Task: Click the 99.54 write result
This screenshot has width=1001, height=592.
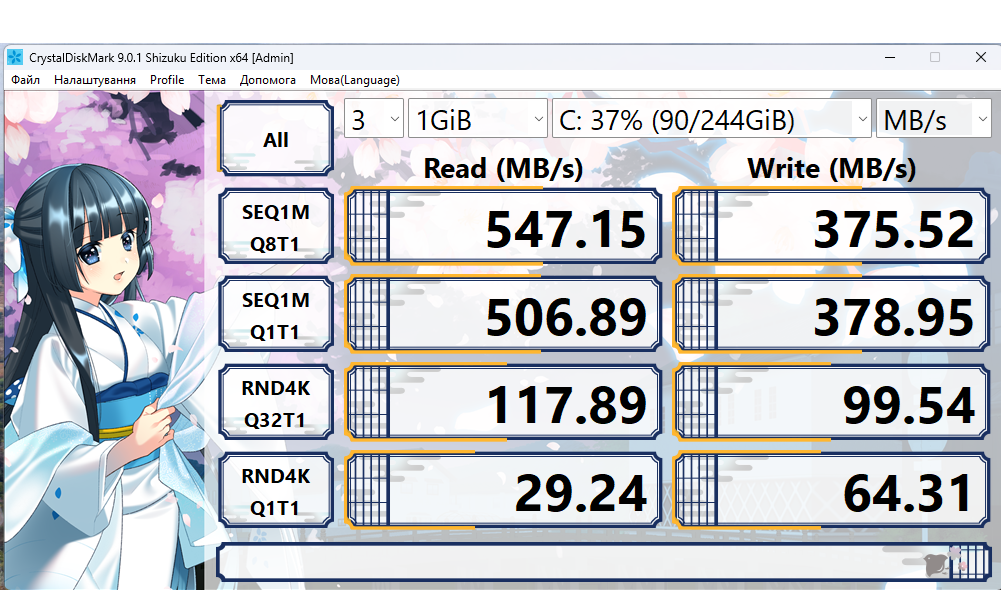Action: [832, 403]
